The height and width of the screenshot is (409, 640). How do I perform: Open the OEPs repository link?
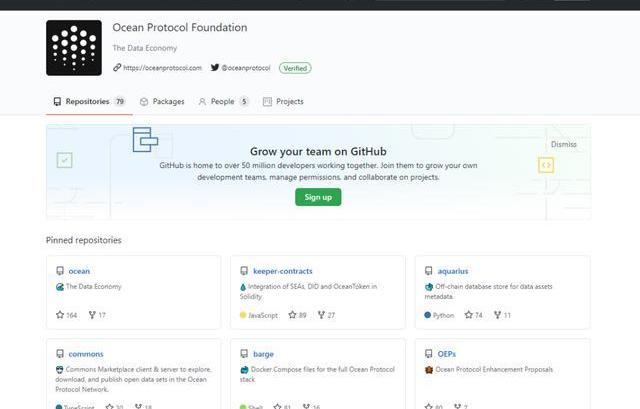pyautogui.click(x=447, y=354)
